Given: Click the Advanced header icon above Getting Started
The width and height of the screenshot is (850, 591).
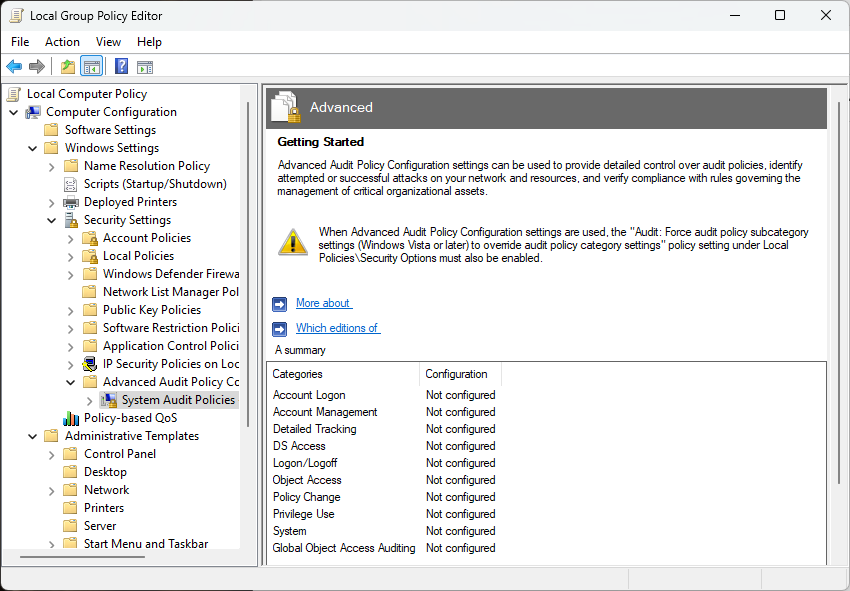Looking at the screenshot, I should [287, 106].
